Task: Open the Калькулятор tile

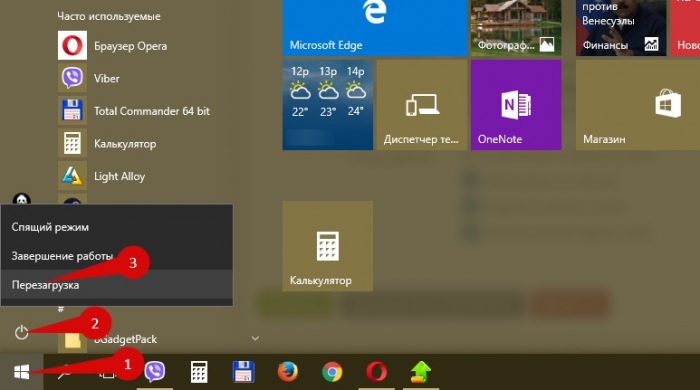Action: point(328,246)
